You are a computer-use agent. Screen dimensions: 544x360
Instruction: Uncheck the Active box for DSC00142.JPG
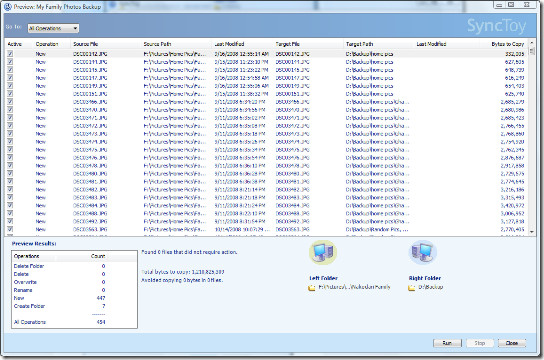[x=10, y=54]
